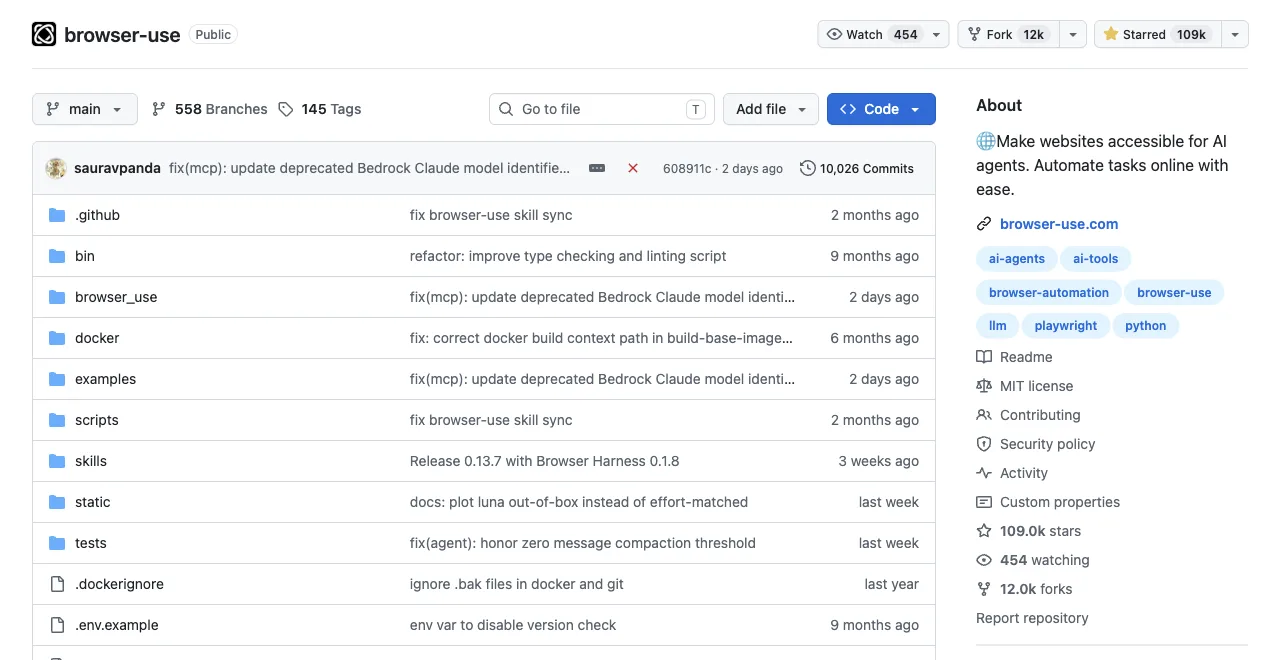Open the failed checks red X icon
This screenshot has width=1280, height=660.
[x=633, y=168]
